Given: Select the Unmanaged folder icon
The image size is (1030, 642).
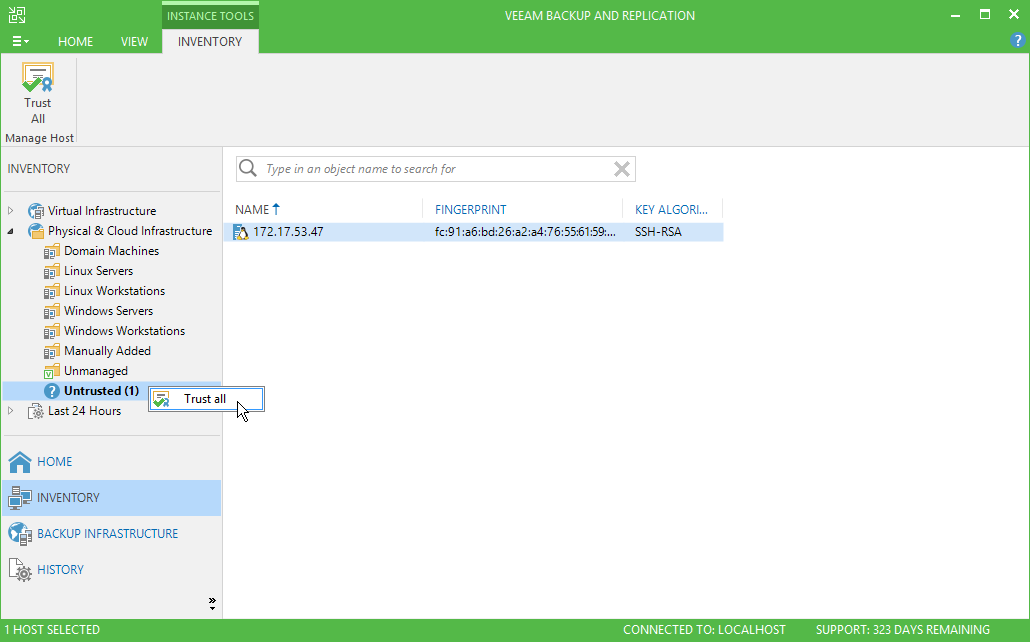Looking at the screenshot, I should [52, 371].
